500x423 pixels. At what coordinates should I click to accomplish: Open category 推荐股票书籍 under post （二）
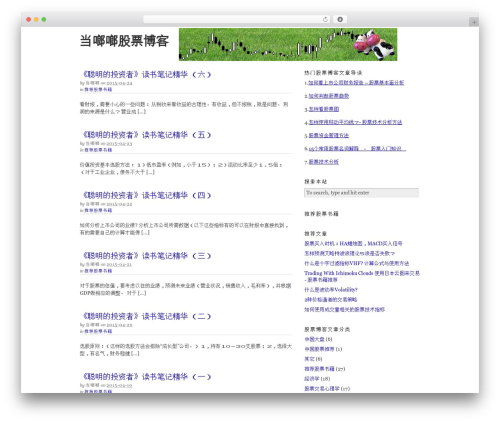point(98,331)
